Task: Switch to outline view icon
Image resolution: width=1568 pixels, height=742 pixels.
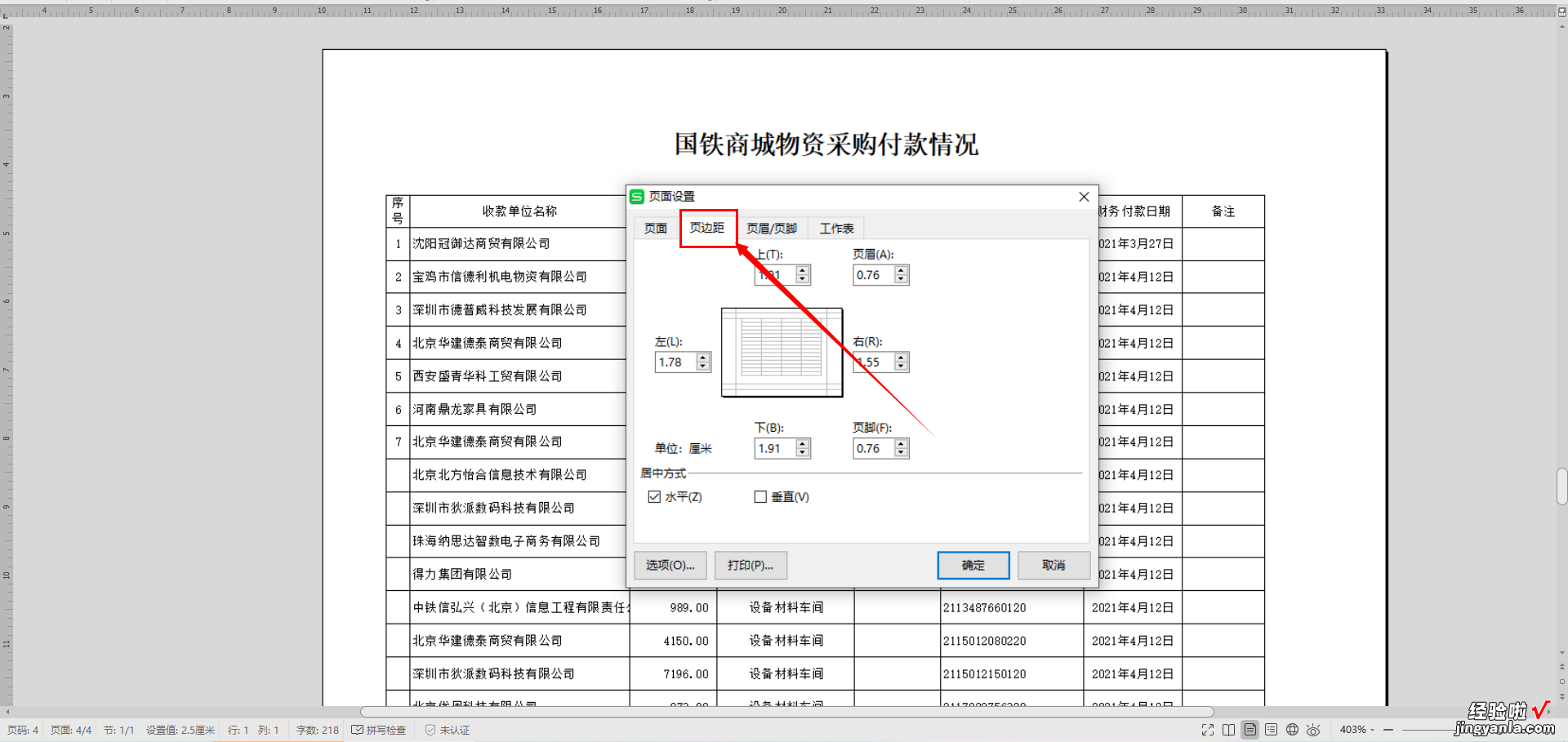Action: [x=1272, y=730]
